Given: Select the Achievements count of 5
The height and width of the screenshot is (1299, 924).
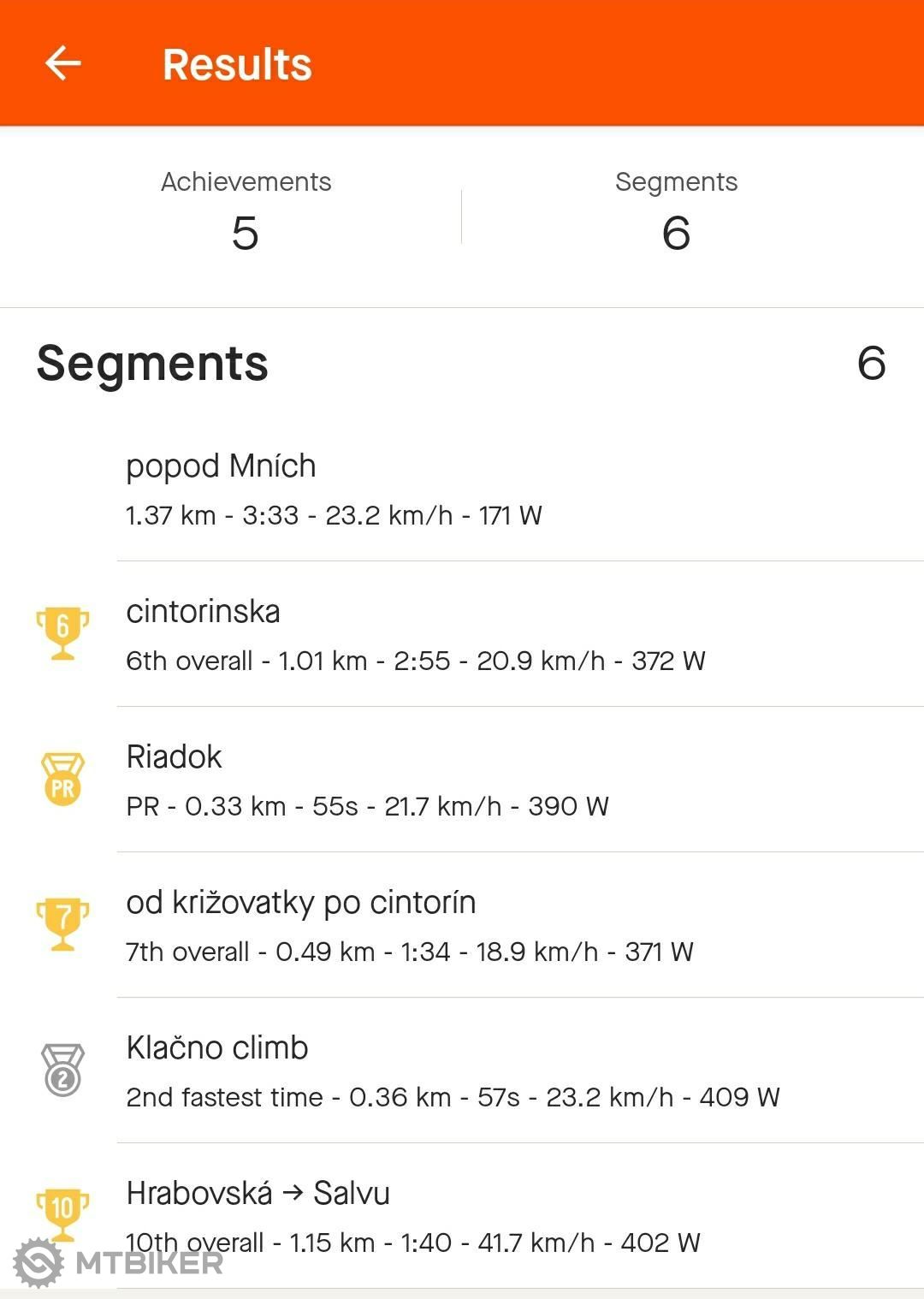Looking at the screenshot, I should pyautogui.click(x=246, y=214).
